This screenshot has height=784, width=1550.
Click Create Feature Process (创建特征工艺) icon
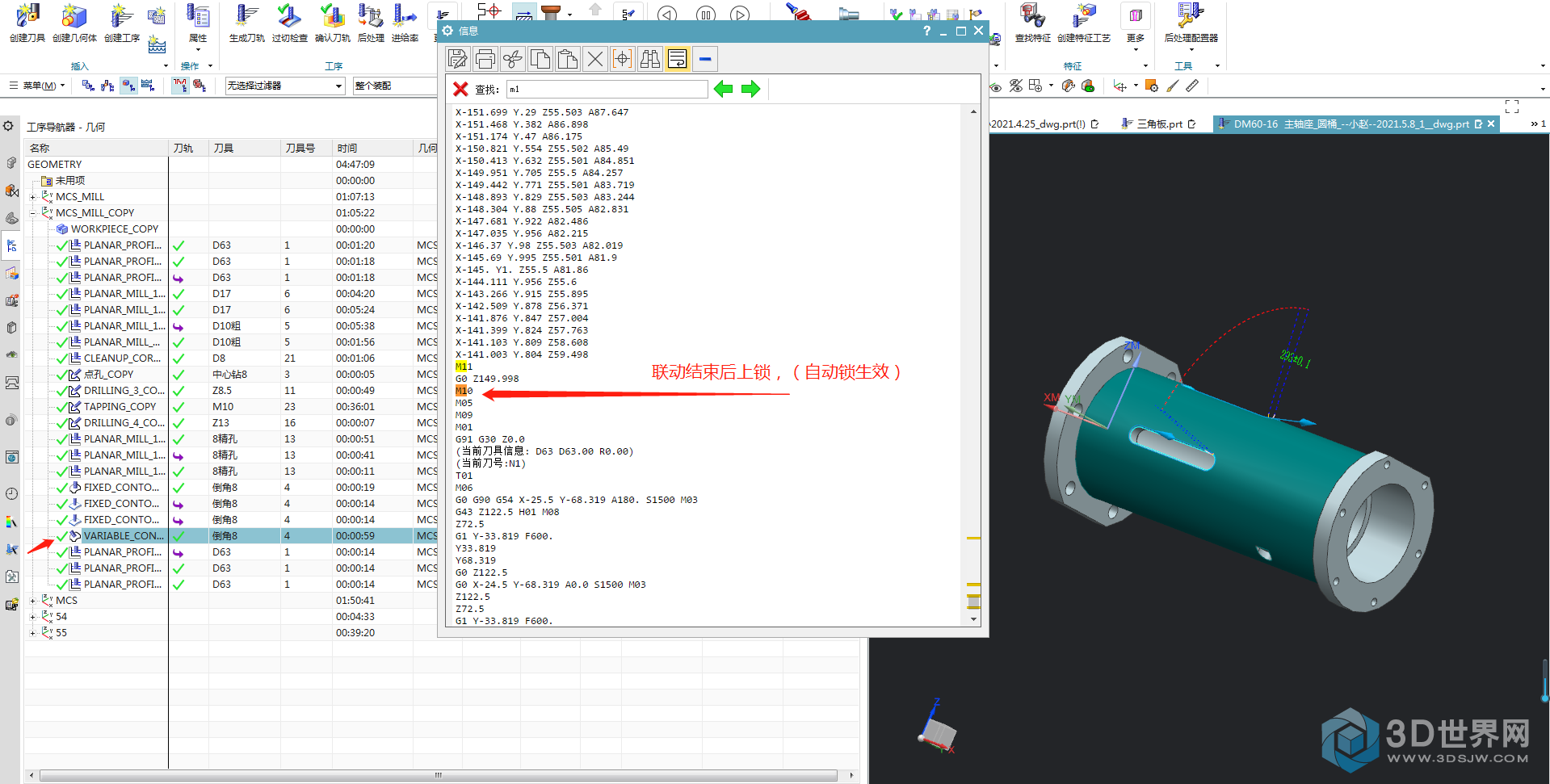point(1084,16)
